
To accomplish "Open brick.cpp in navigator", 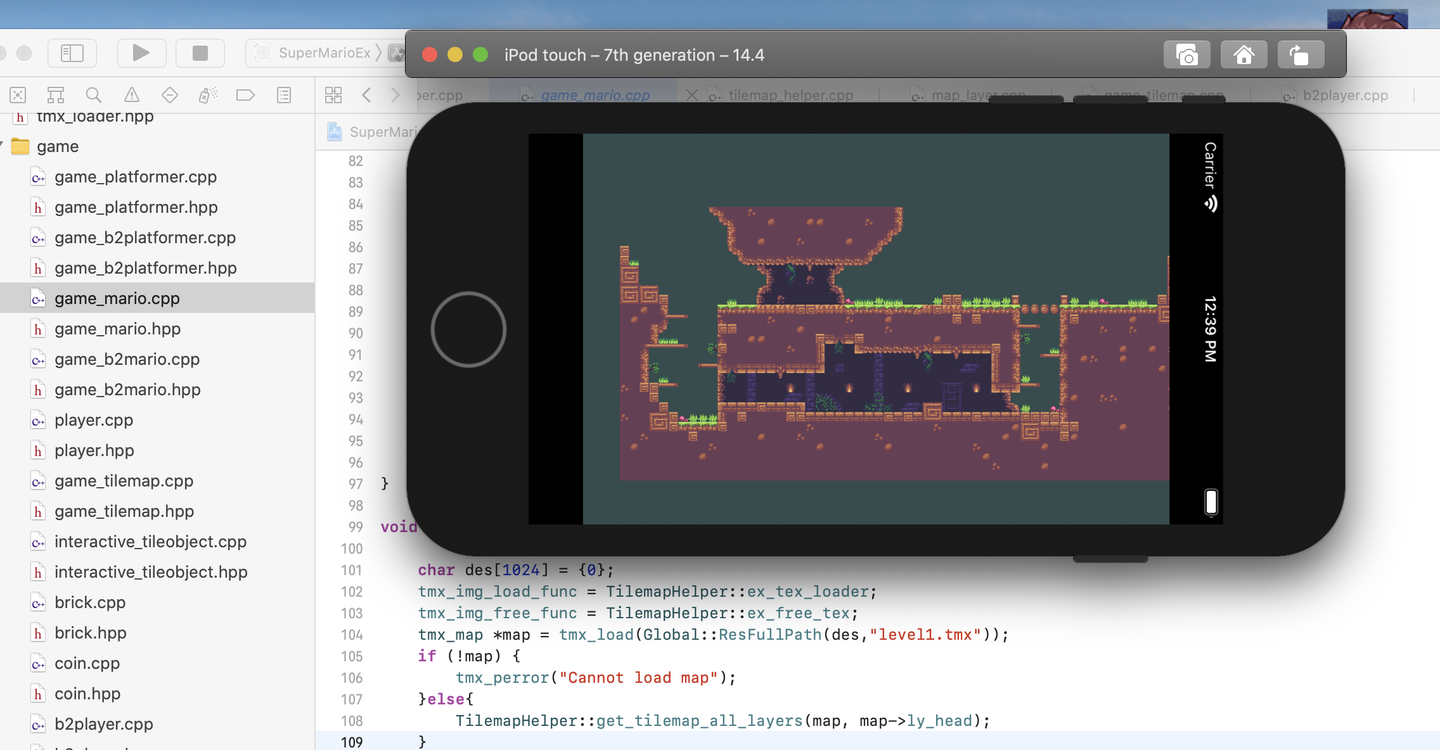I will tap(157, 602).
